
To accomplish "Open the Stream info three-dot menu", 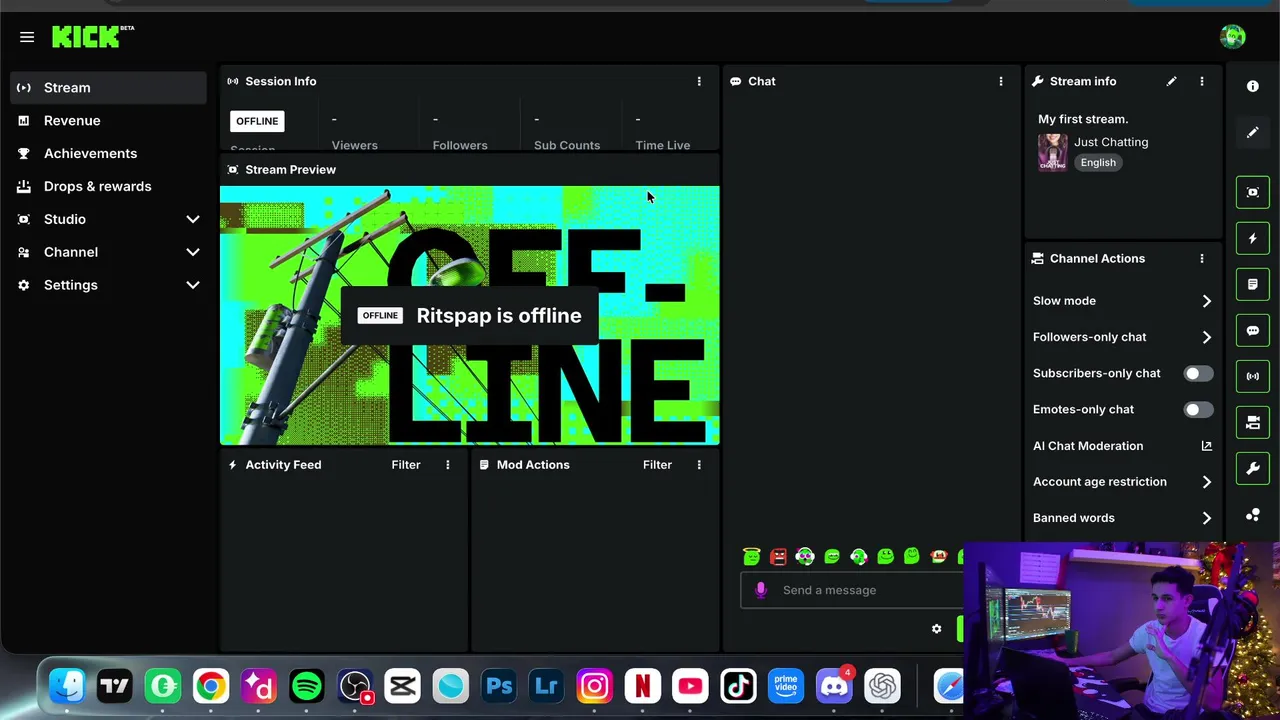I will (x=1202, y=81).
